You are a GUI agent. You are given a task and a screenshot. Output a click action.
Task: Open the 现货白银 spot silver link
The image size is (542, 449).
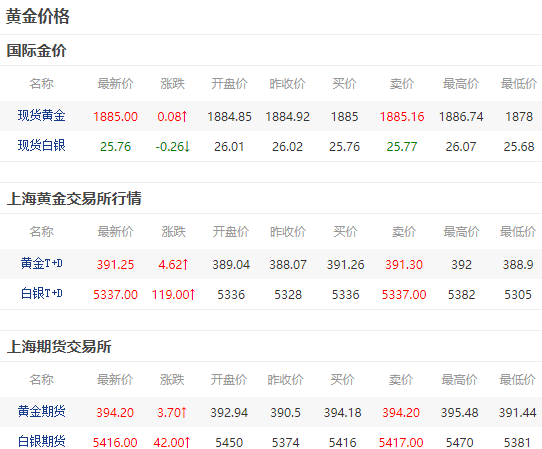(x=41, y=146)
